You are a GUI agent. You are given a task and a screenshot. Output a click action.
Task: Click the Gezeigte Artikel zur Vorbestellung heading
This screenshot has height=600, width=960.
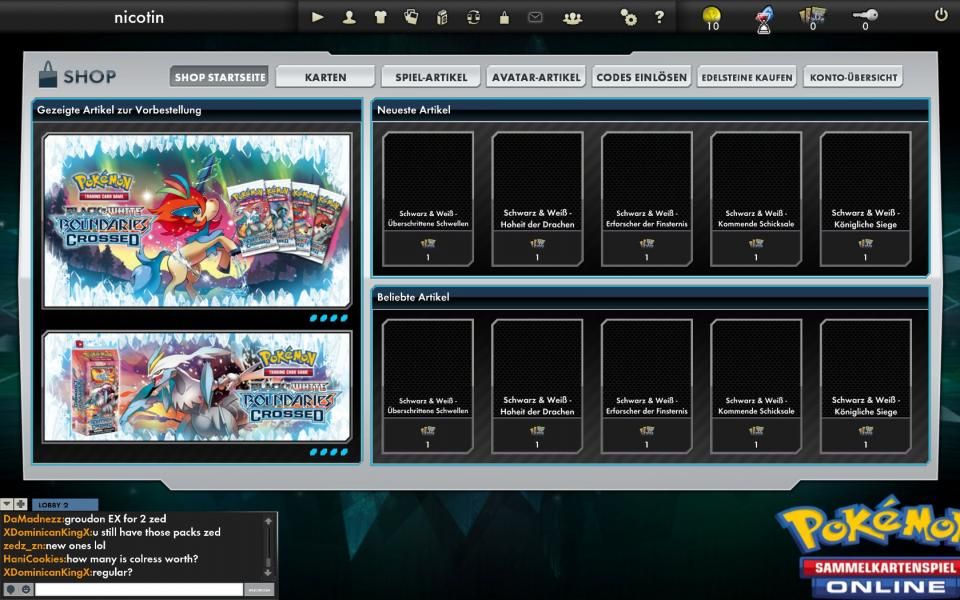coord(119,110)
